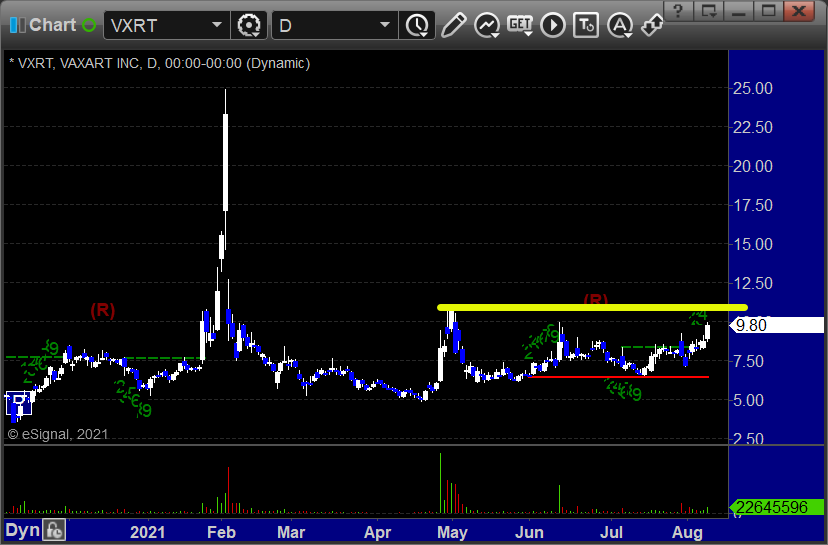Click the tallest February candlestick near 25.00
This screenshot has width=828, height=545.
(225, 162)
